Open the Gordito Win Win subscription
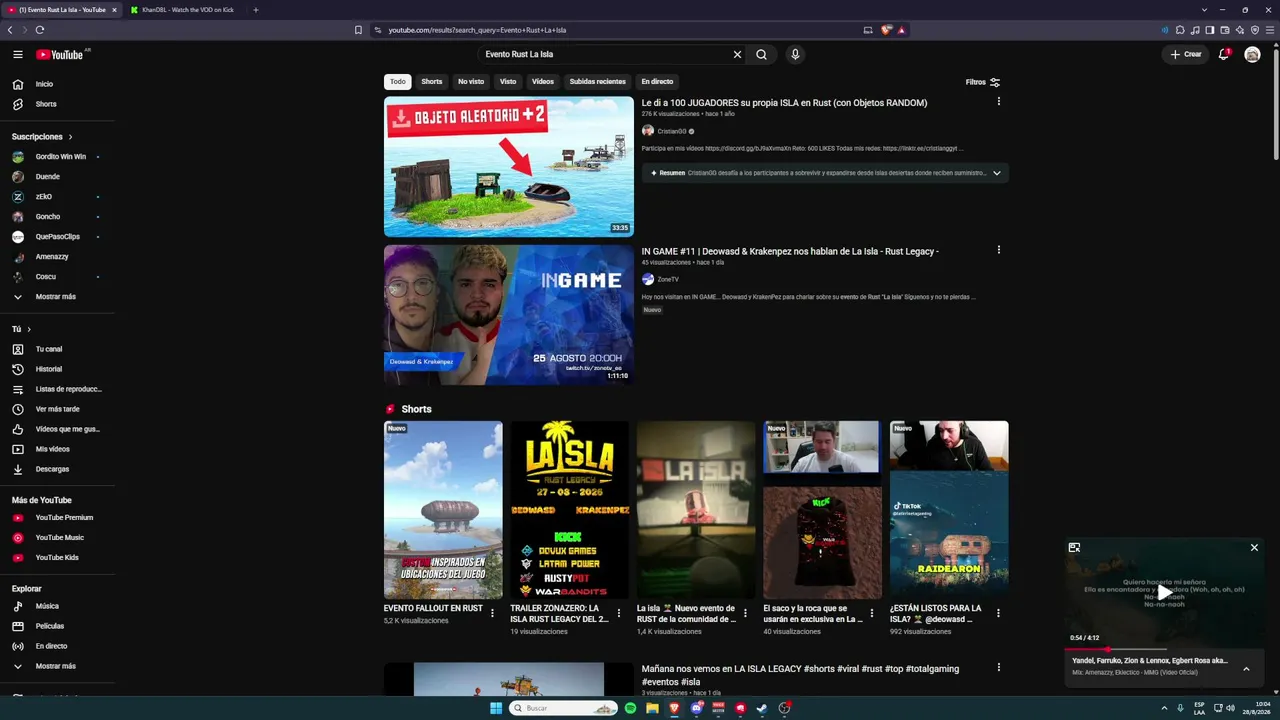The image size is (1280, 720). coord(57,157)
